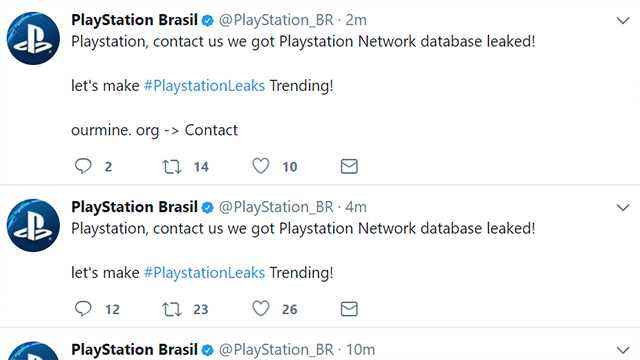Screen dimensions: 640x360
Task: Open #PlaystationLeaks hashtag in the second tweet
Action: click(x=204, y=273)
